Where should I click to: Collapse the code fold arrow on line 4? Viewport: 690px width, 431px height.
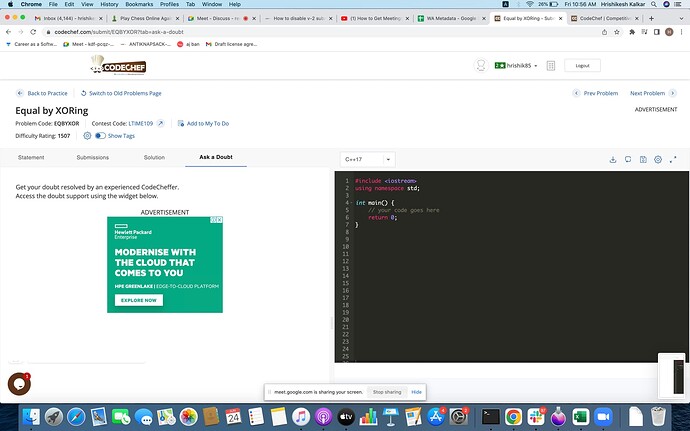[x=351, y=203]
